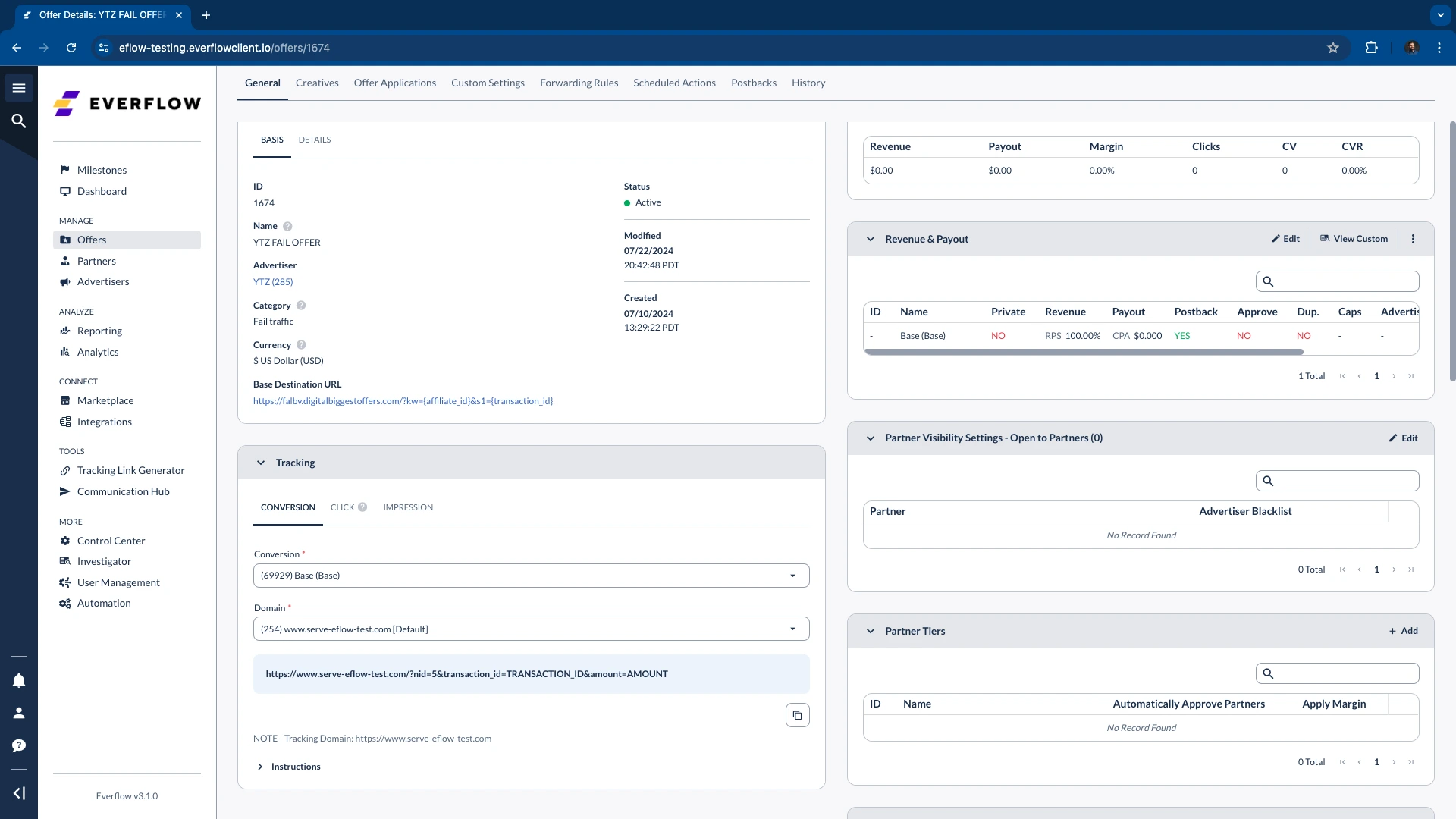Switch to the Postbacks tab
The height and width of the screenshot is (819, 1456).
point(753,83)
